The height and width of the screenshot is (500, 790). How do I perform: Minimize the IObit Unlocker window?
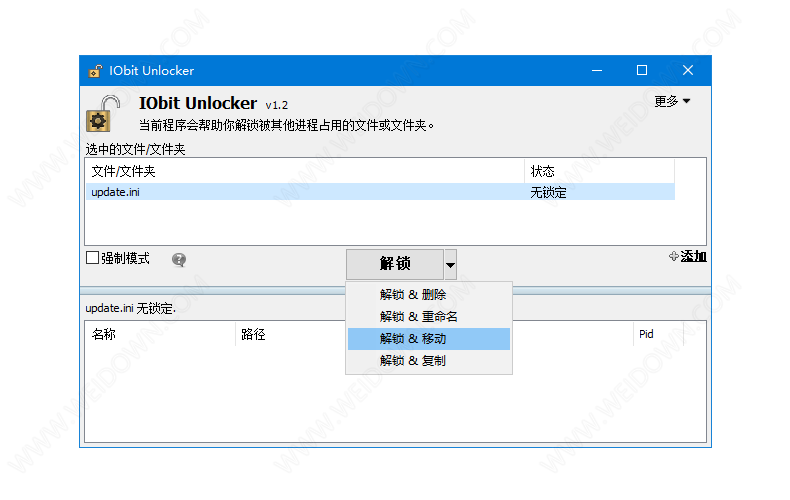click(x=597, y=71)
